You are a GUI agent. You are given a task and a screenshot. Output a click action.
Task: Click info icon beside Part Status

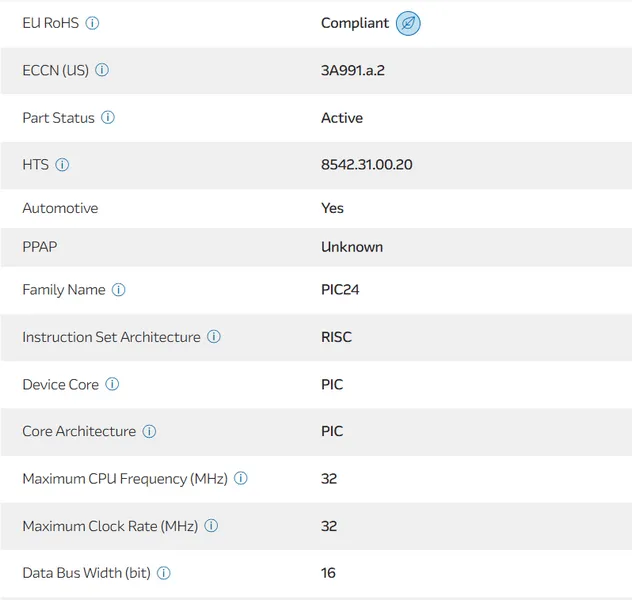108,117
